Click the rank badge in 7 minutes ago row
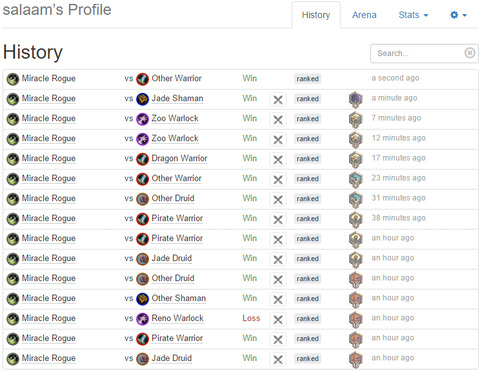480x372 pixels. (x=355, y=119)
